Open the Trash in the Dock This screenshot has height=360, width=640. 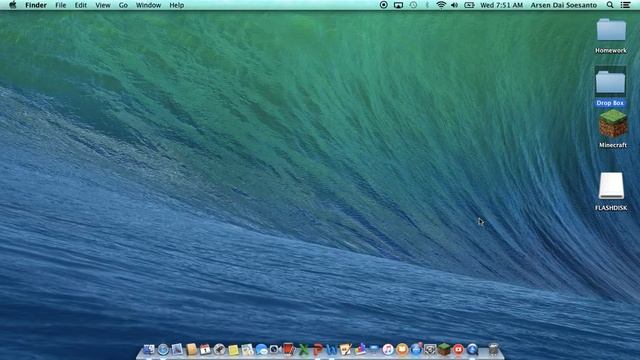tap(493, 349)
